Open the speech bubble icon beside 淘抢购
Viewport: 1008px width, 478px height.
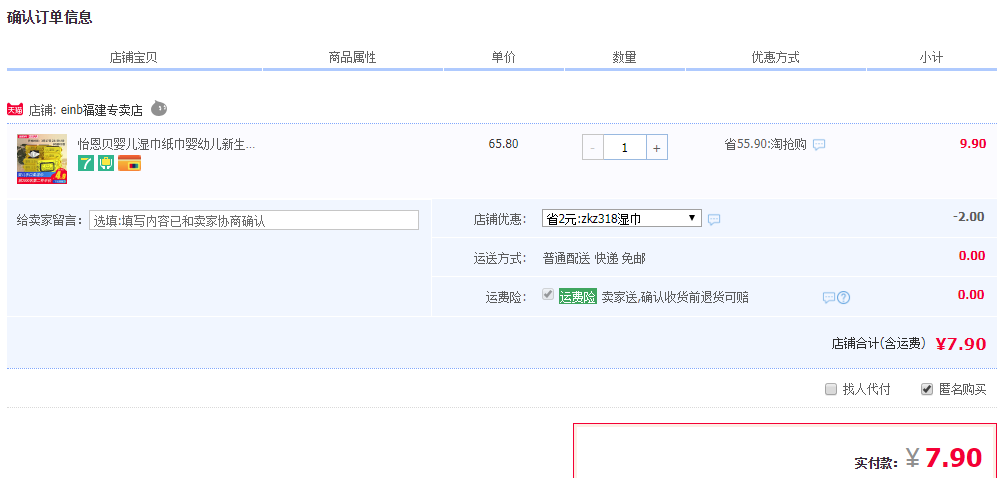point(819,145)
